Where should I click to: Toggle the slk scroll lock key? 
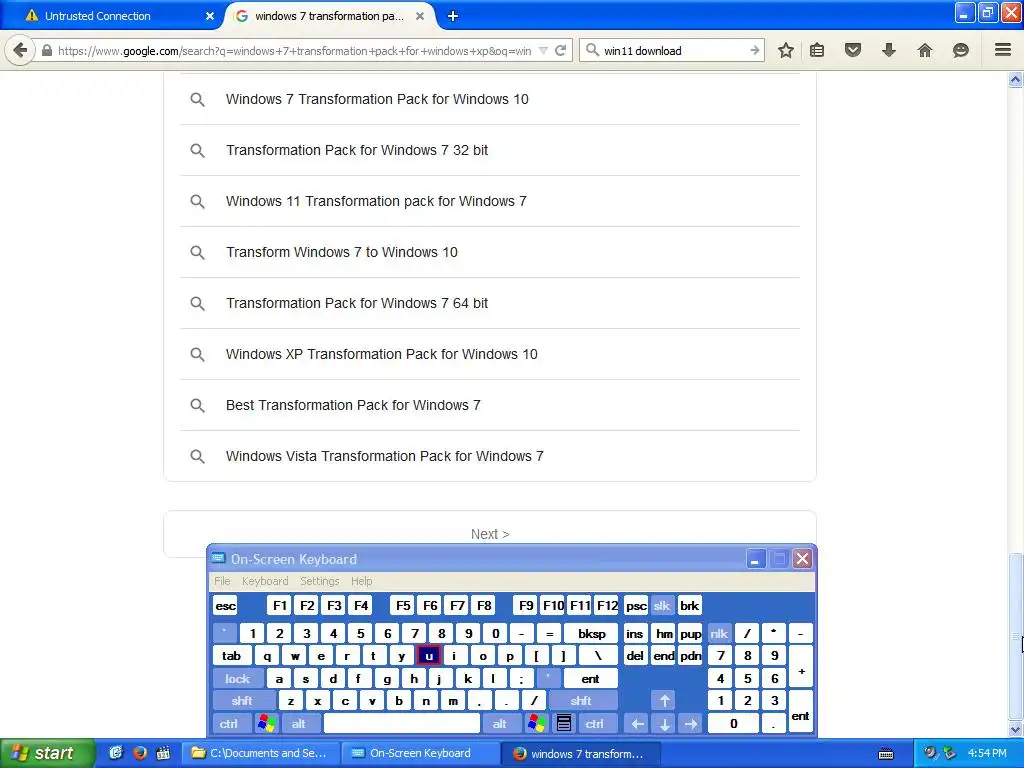(662, 605)
